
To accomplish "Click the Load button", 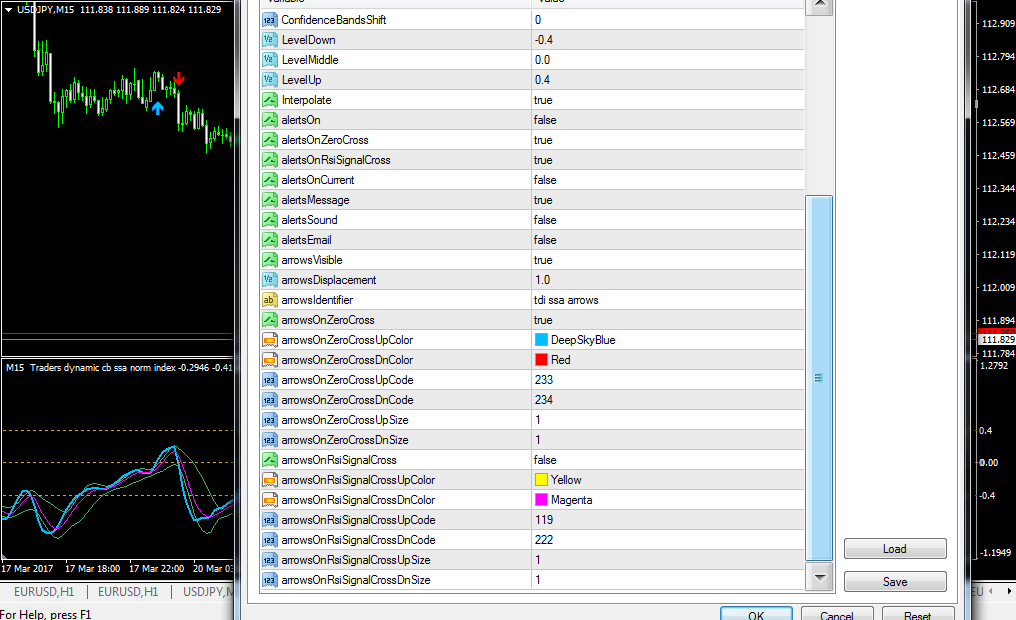I will point(895,549).
